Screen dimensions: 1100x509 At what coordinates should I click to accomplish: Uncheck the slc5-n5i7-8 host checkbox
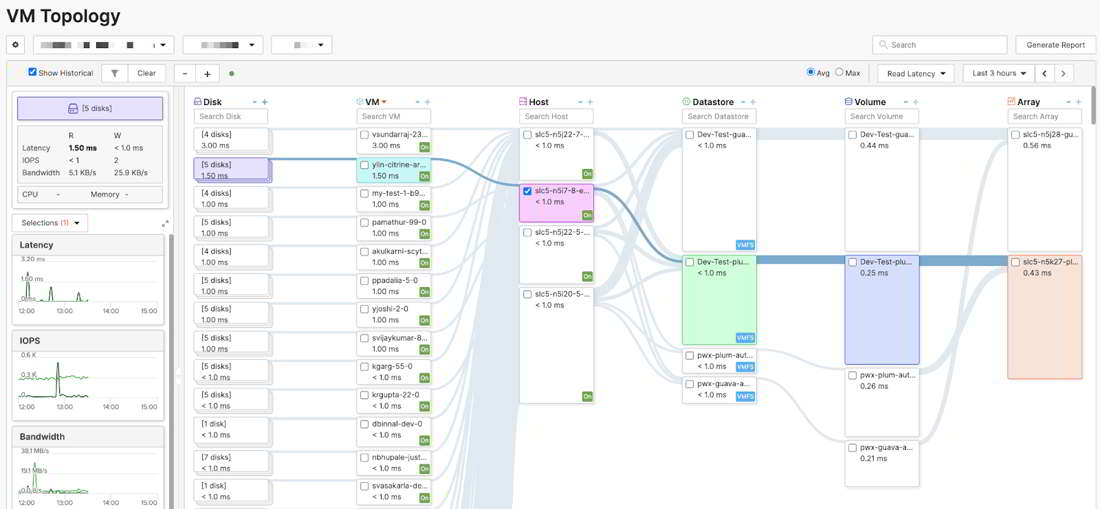528,190
